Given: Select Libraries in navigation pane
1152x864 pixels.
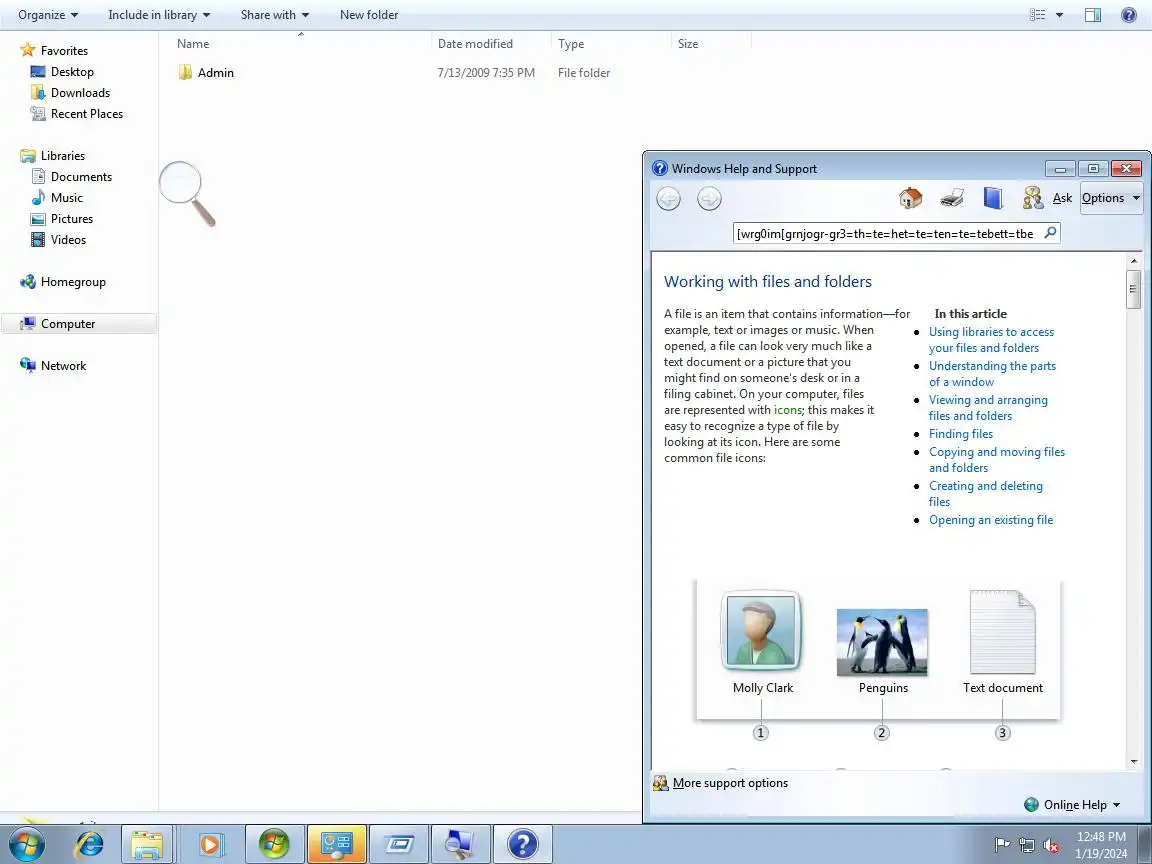Looking at the screenshot, I should 62,155.
